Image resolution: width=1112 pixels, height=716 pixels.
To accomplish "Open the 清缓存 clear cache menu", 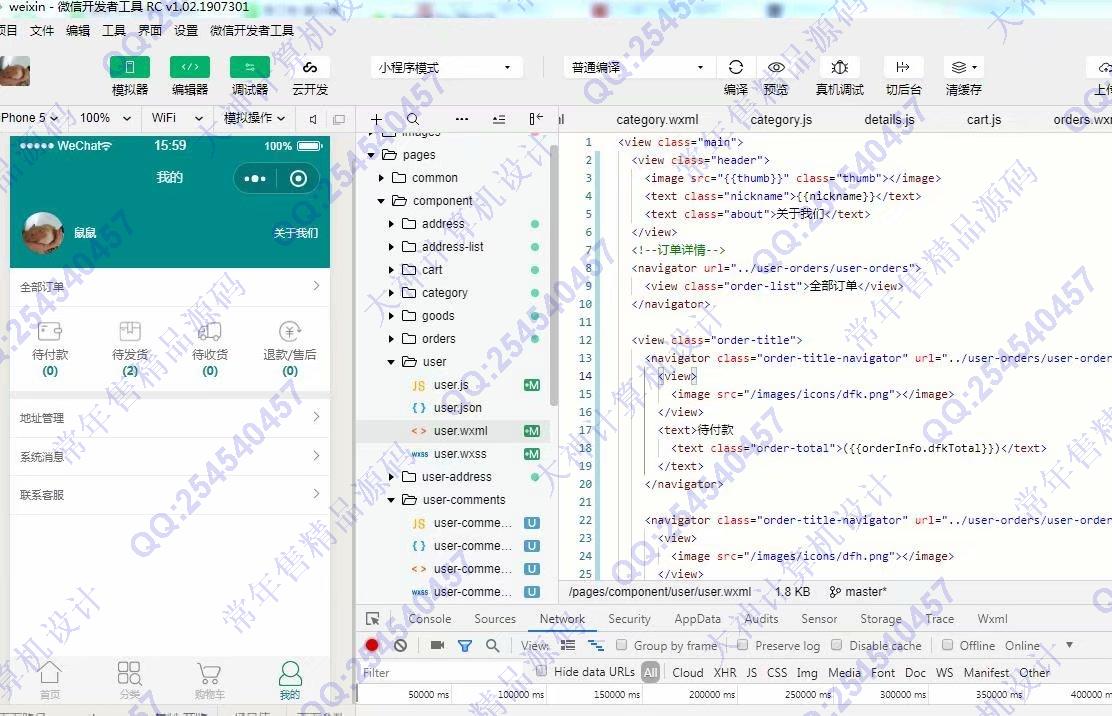I will (964, 67).
